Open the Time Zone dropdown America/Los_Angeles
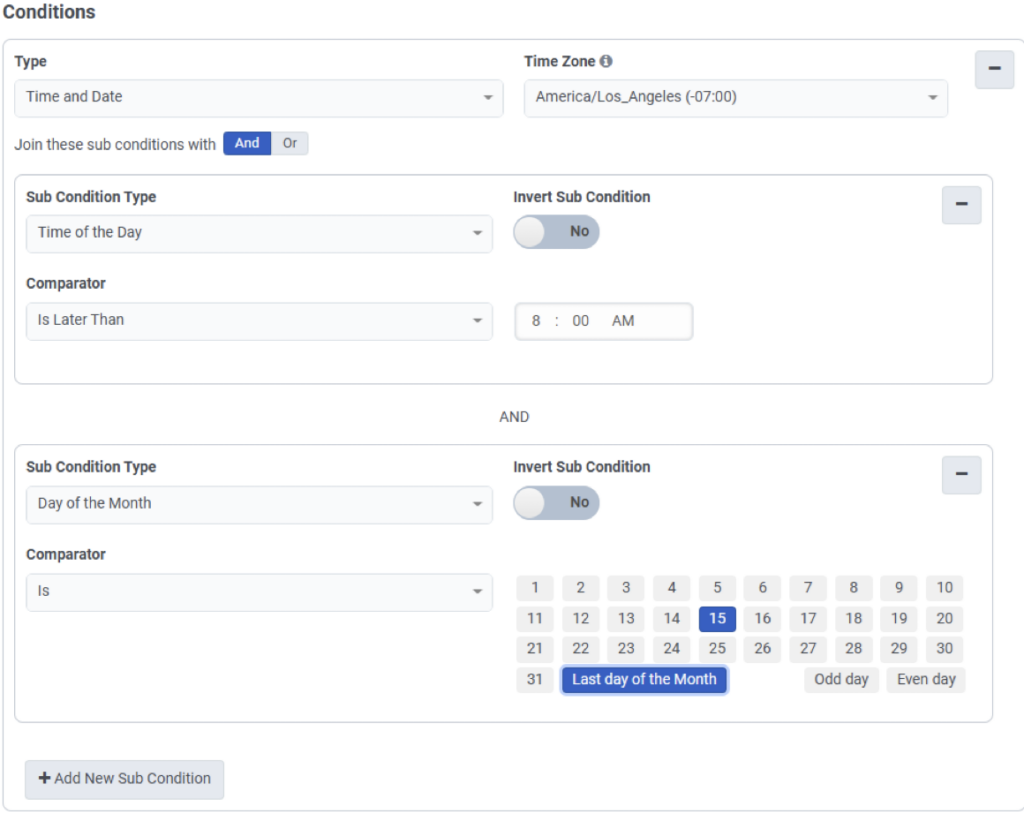 (x=735, y=98)
